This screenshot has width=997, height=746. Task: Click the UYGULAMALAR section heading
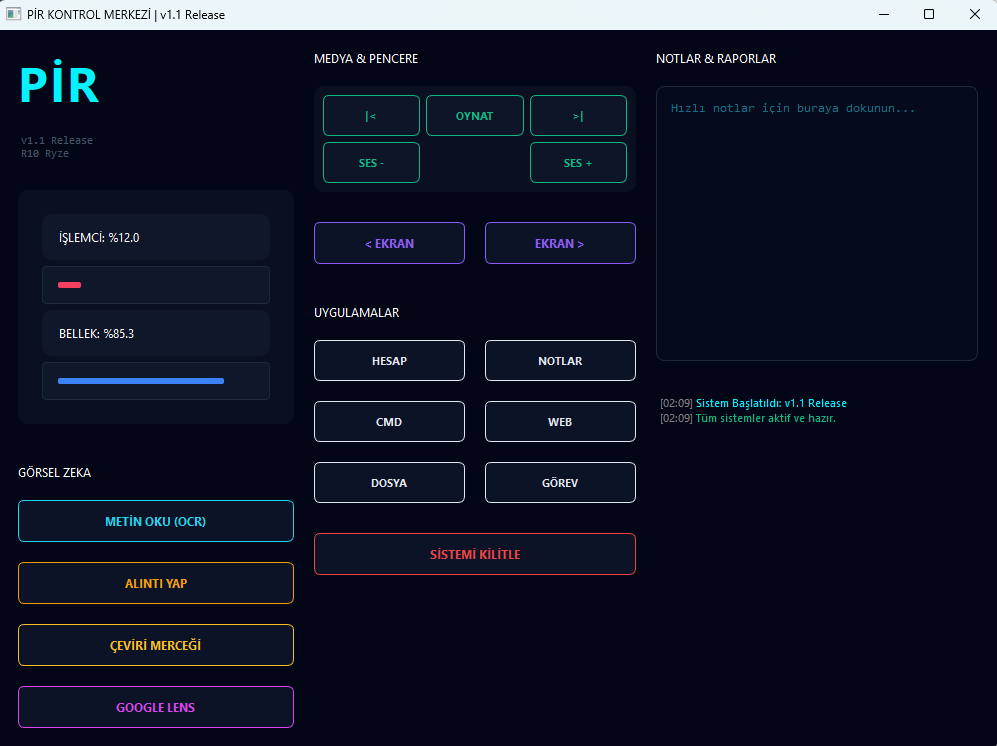[357, 313]
